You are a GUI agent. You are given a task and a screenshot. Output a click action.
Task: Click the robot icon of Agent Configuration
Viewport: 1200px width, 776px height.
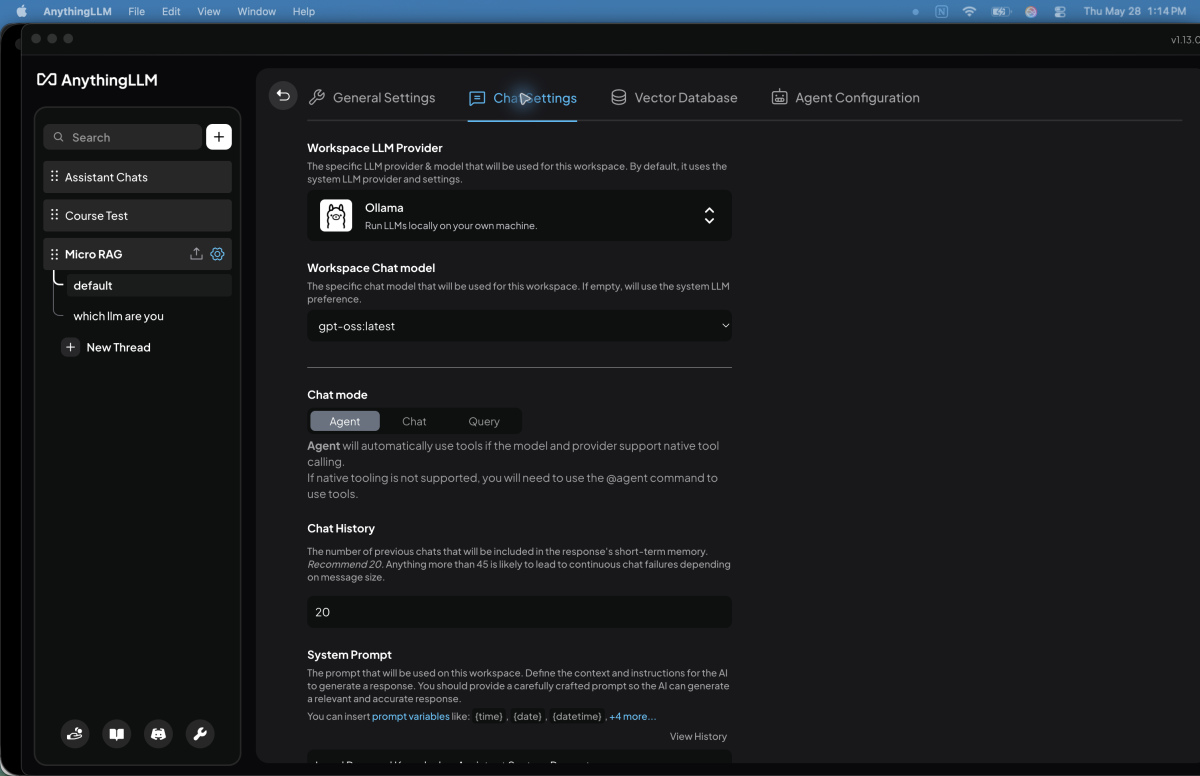(x=779, y=97)
